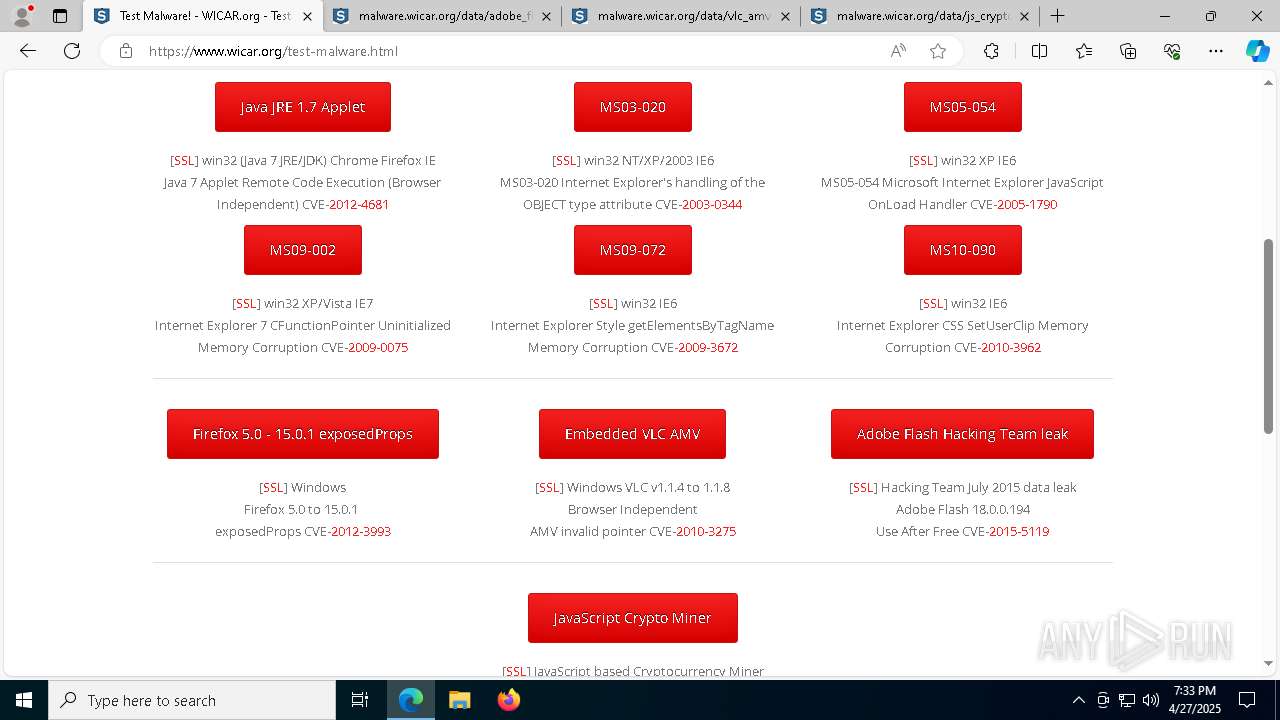Viewport: 1280px width, 720px height.
Task: Click the scrollbar down arrow
Action: tap(1268, 663)
